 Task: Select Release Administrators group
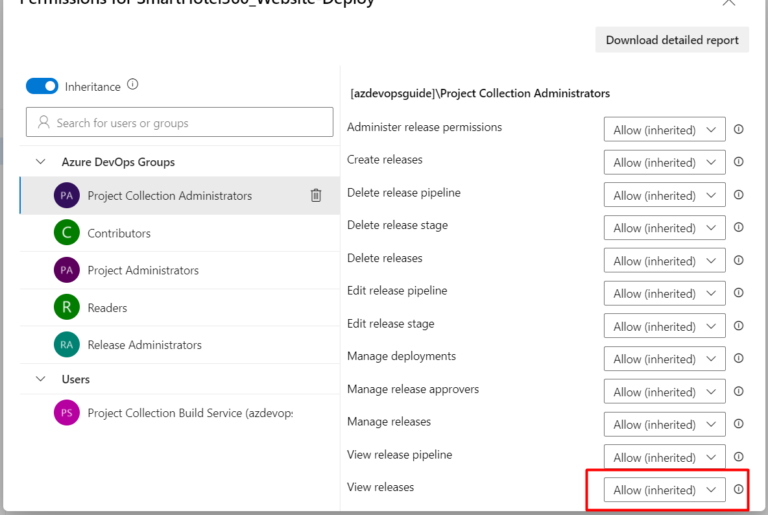click(x=144, y=345)
